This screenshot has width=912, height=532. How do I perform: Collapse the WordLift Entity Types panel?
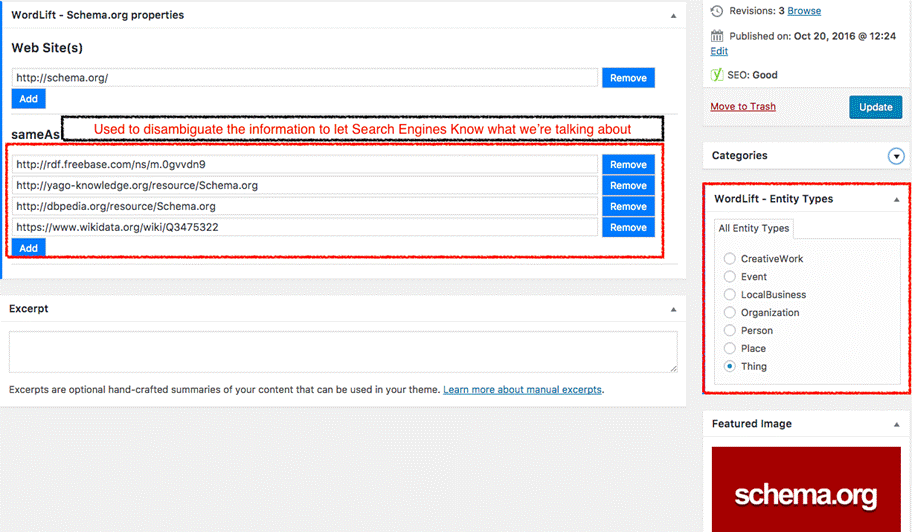click(896, 200)
